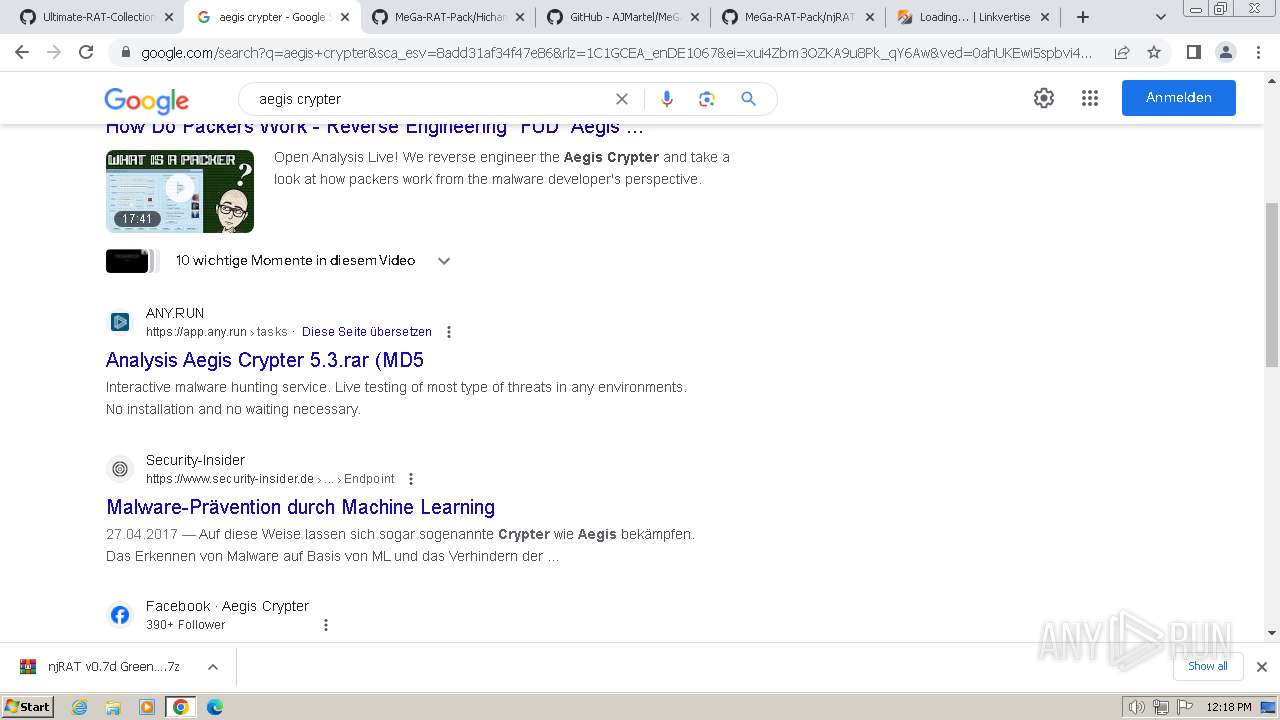The width and height of the screenshot is (1280, 720).
Task: Click Diese Seite übersetzen link
Action: pyautogui.click(x=367, y=332)
